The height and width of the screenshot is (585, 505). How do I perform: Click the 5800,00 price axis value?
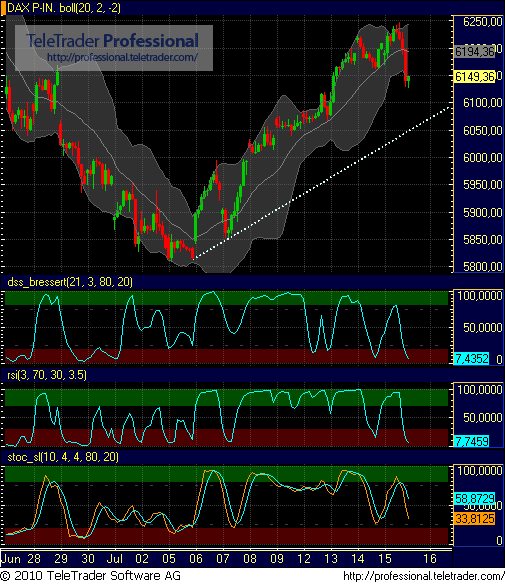coord(483,266)
